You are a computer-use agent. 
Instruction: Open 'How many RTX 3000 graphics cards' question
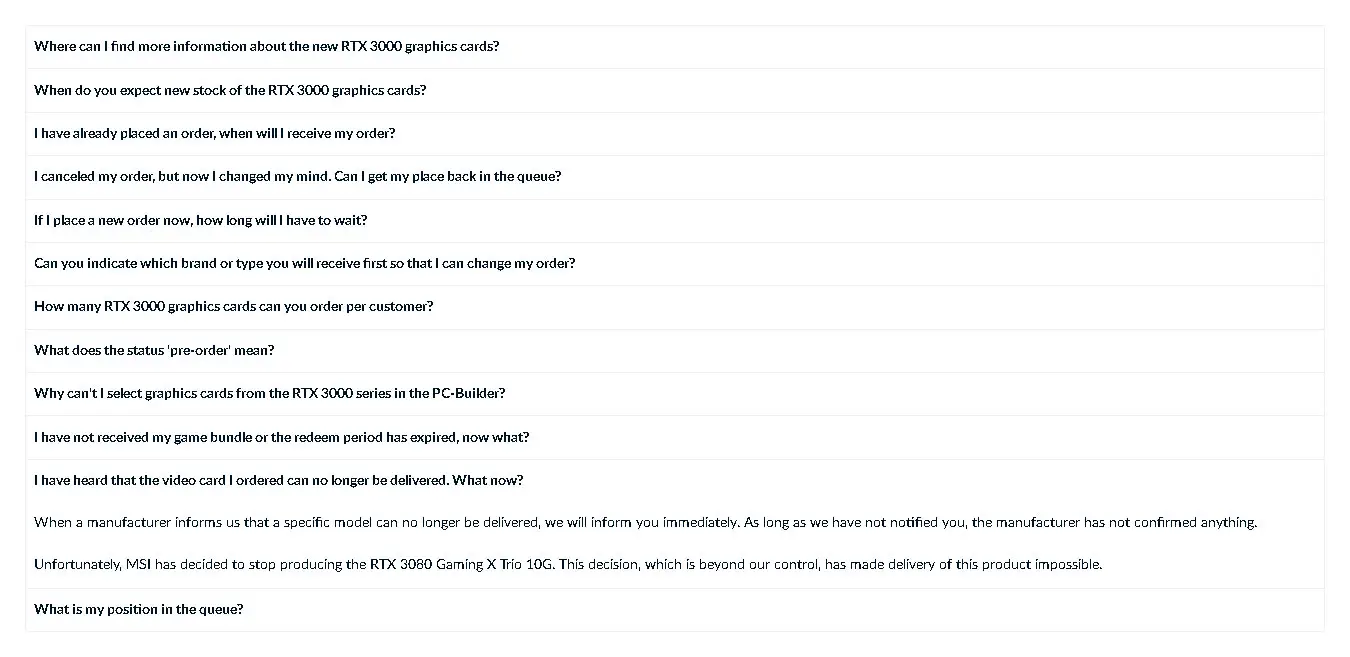[x=675, y=307]
